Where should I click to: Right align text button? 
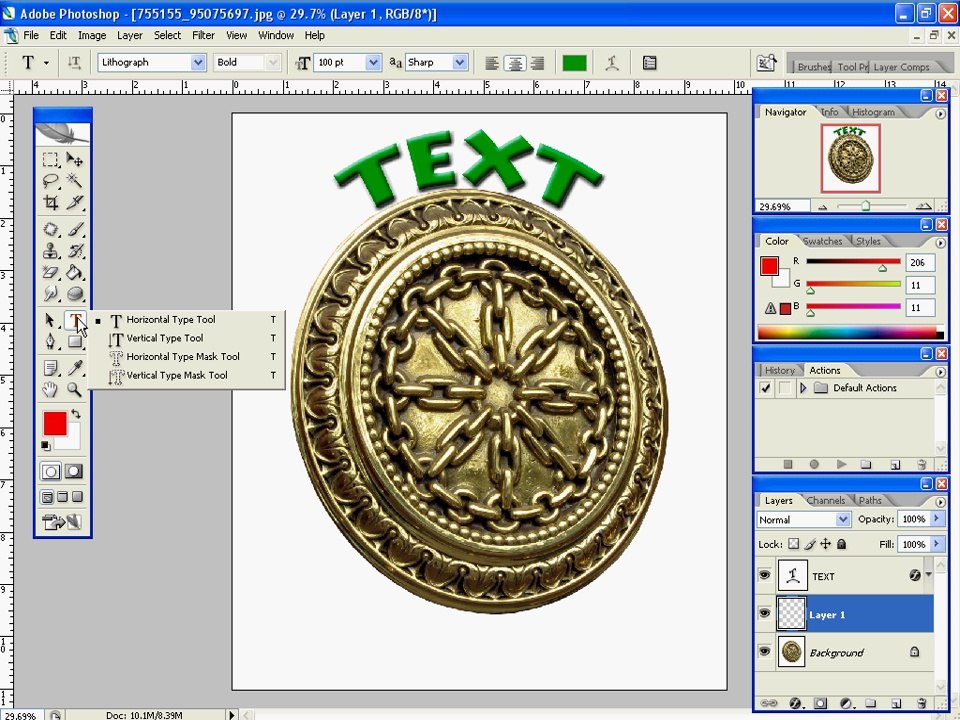[x=538, y=62]
